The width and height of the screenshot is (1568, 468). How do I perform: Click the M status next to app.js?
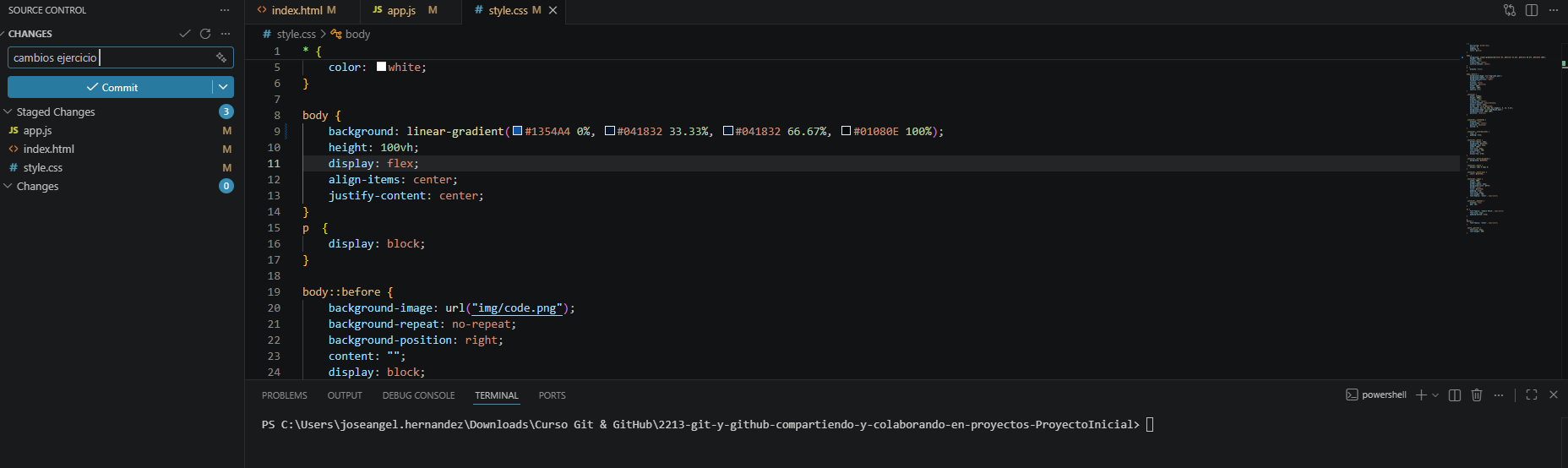coord(227,131)
